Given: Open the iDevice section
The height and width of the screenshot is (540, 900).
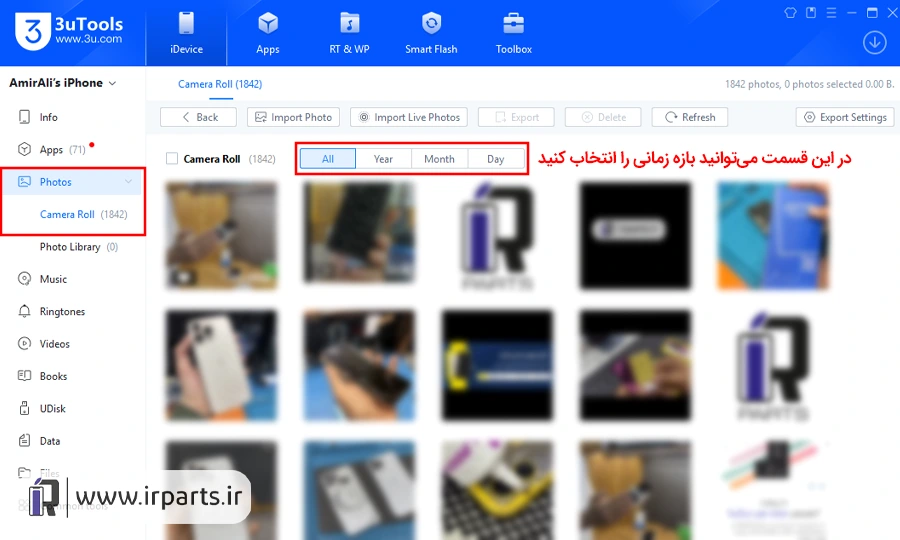Looking at the screenshot, I should tap(186, 33).
